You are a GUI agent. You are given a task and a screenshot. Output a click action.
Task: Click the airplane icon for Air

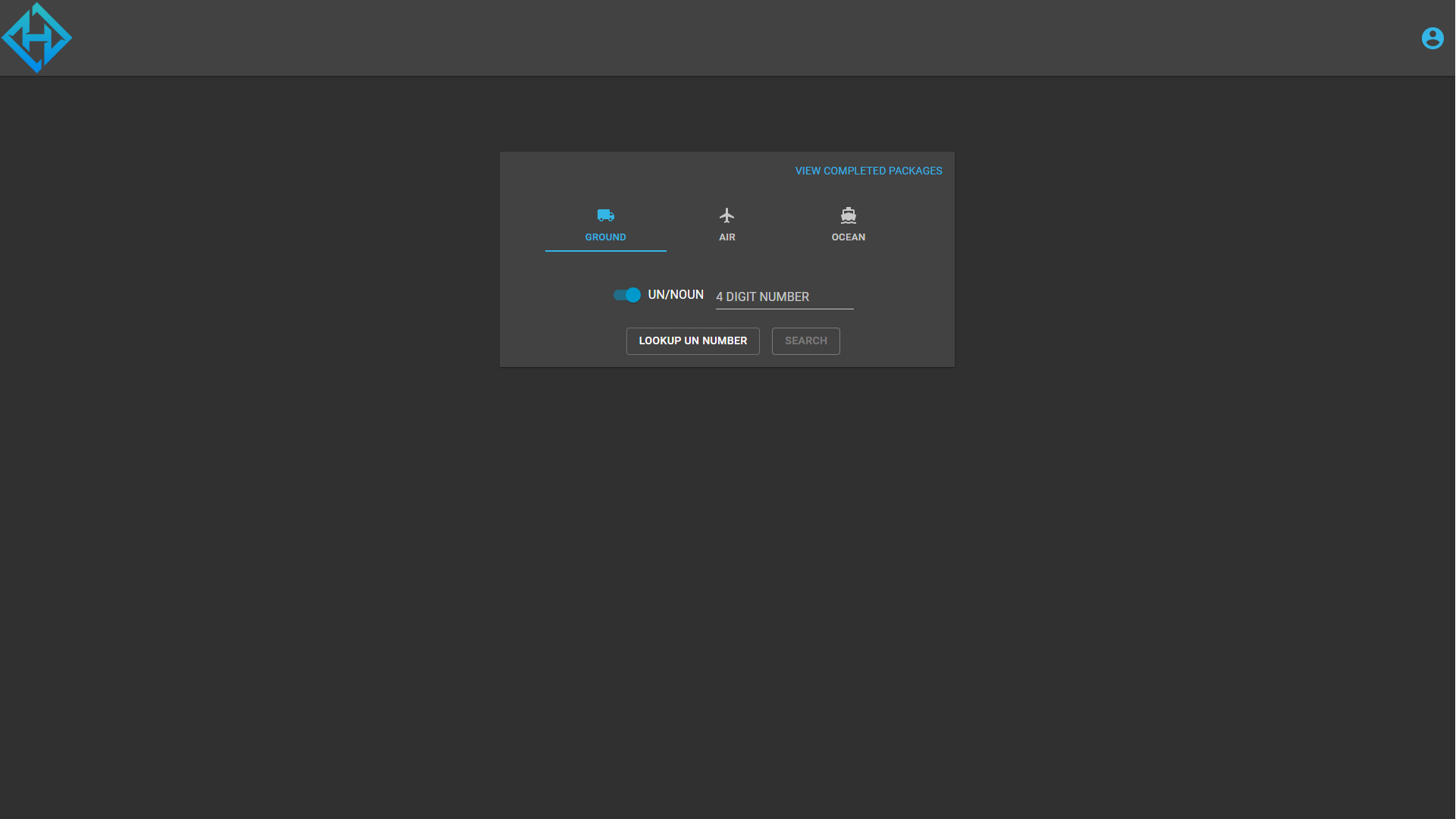click(726, 215)
